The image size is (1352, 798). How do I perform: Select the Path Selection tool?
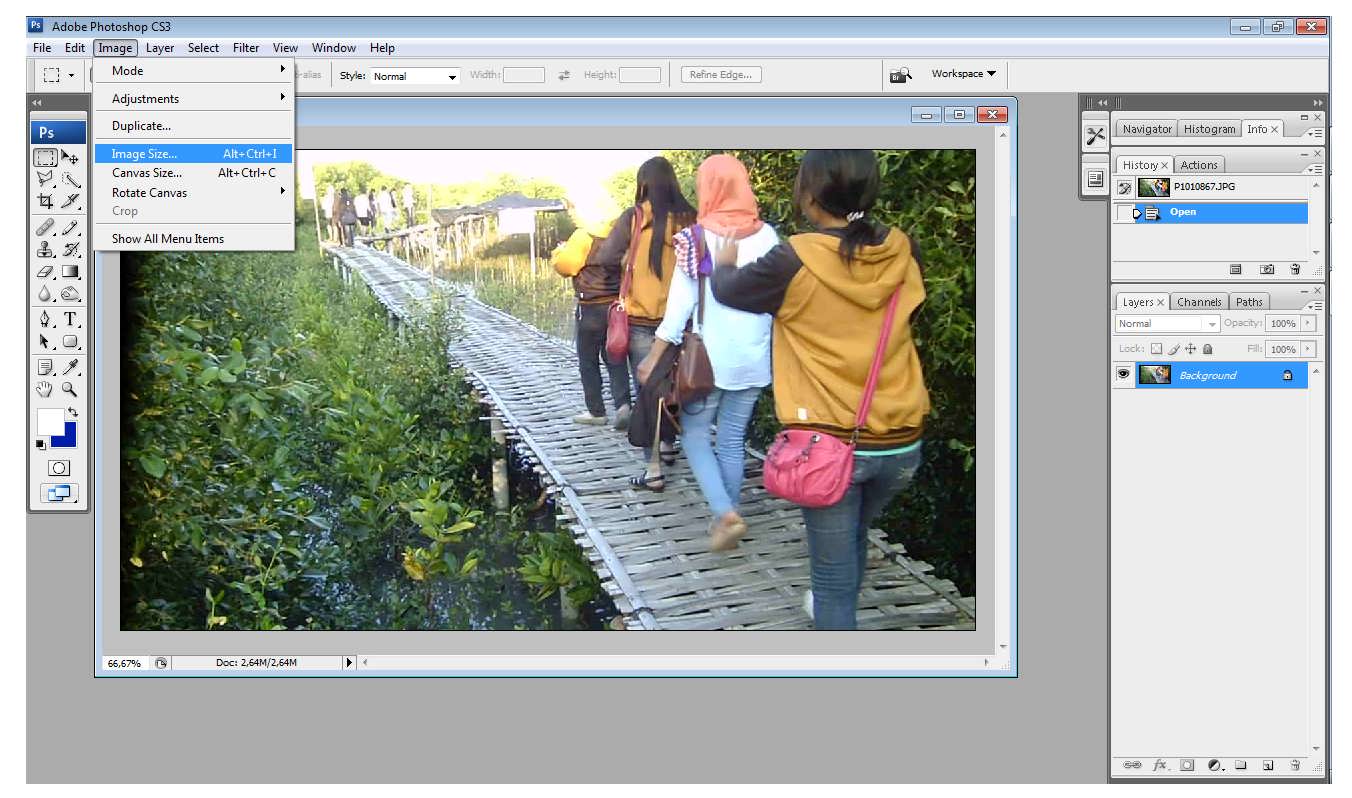coord(46,342)
